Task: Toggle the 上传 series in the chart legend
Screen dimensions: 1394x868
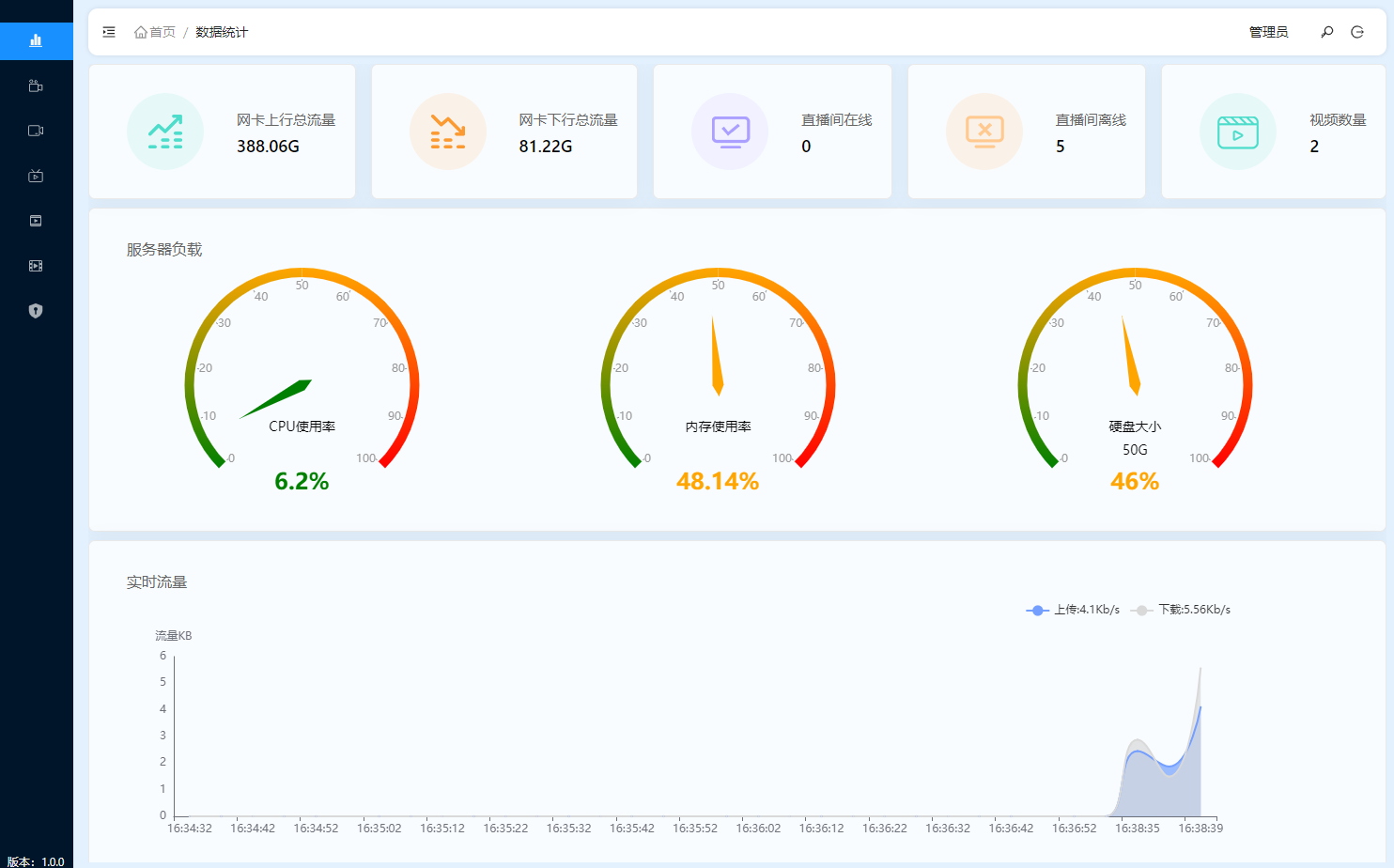Action: pos(1072,610)
